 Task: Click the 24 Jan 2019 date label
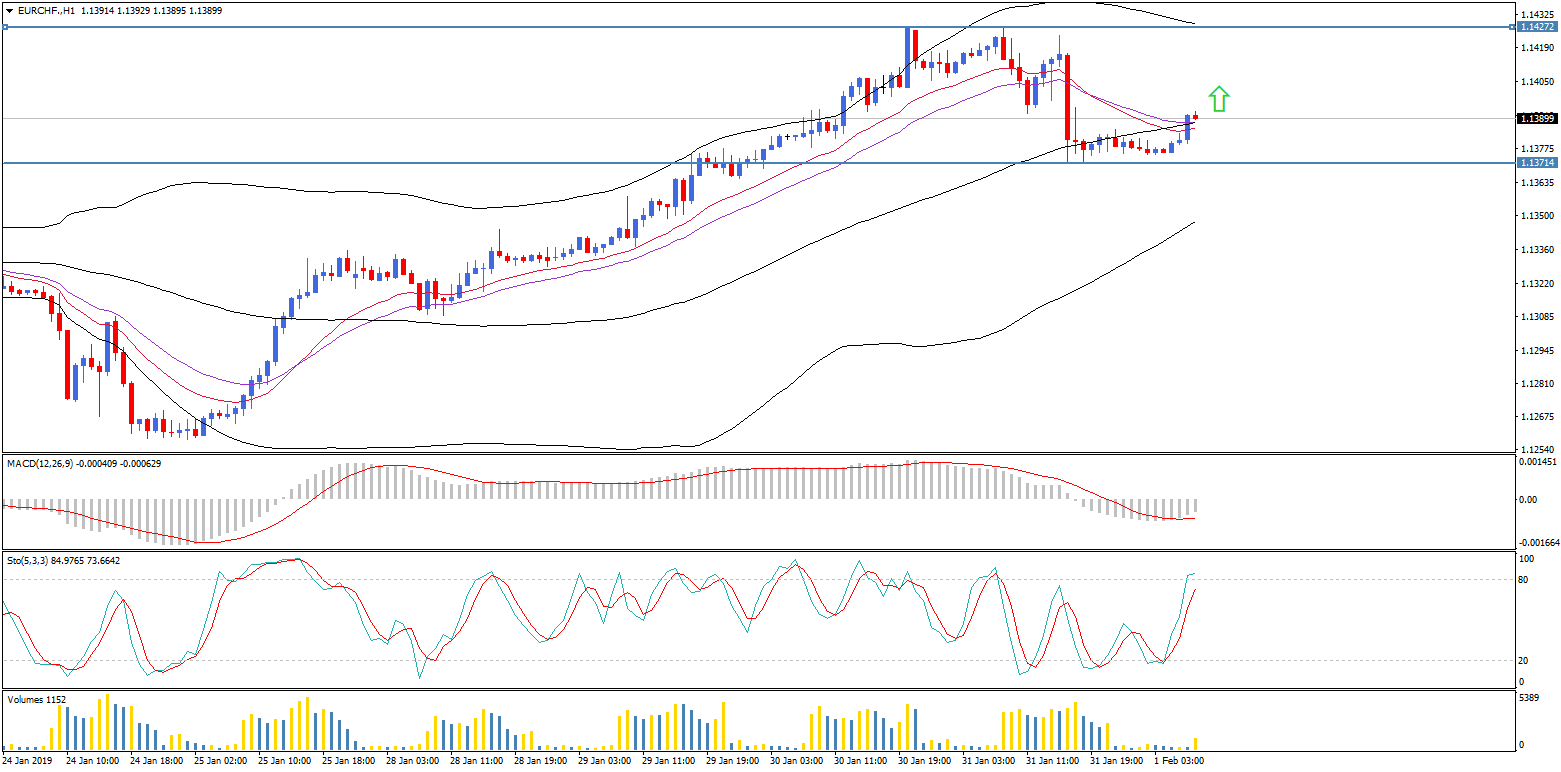pyautogui.click(x=26, y=761)
